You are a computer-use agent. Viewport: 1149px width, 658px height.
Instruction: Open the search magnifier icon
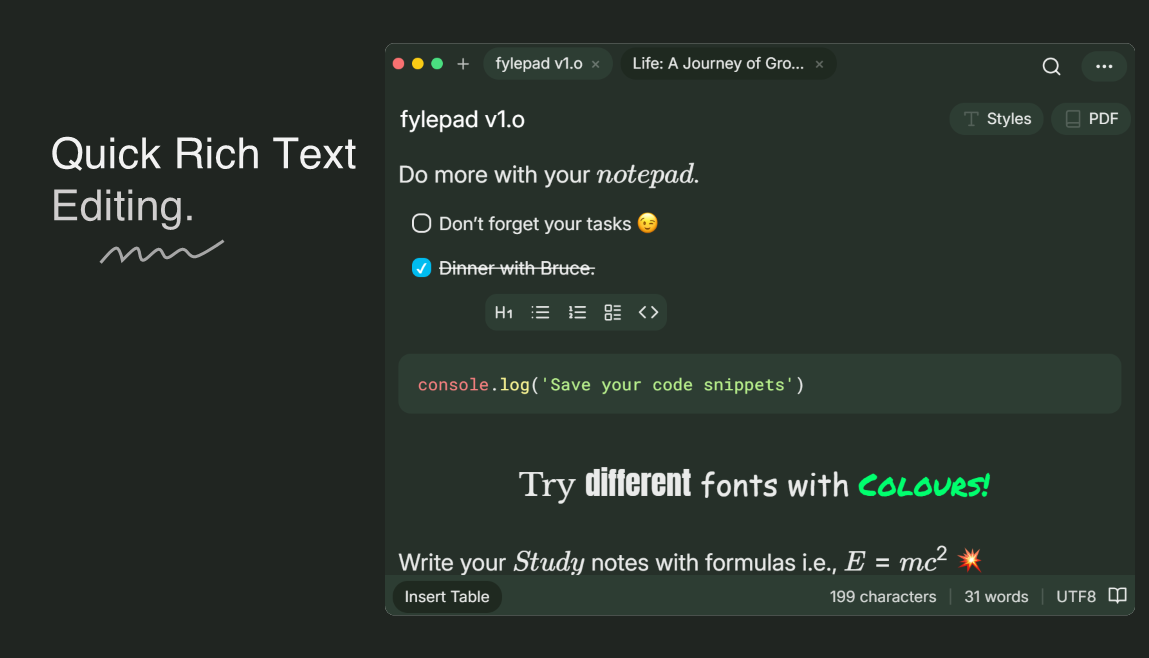click(x=1051, y=66)
